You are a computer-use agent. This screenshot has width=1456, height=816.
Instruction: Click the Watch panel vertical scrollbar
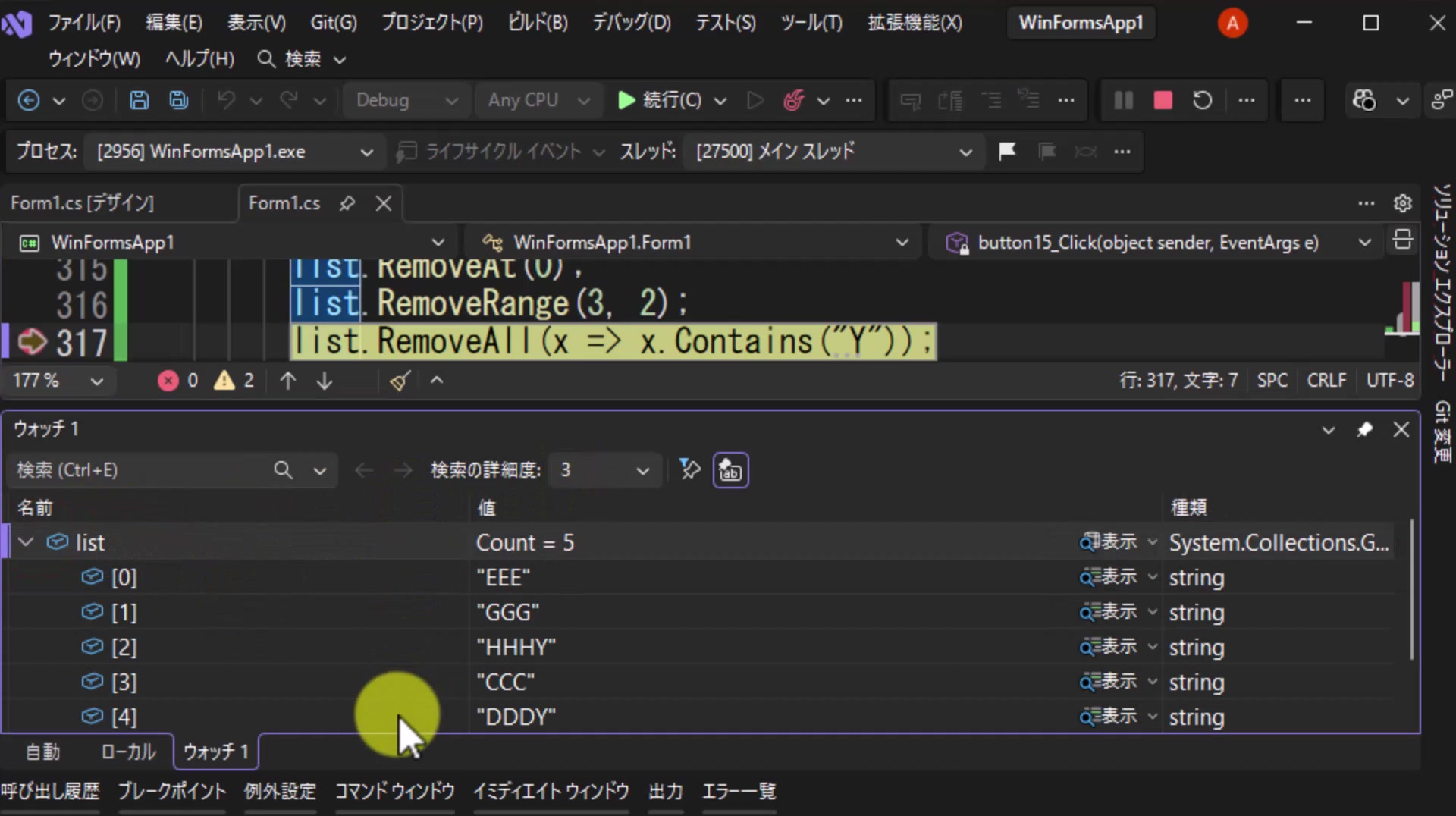pos(1411,589)
